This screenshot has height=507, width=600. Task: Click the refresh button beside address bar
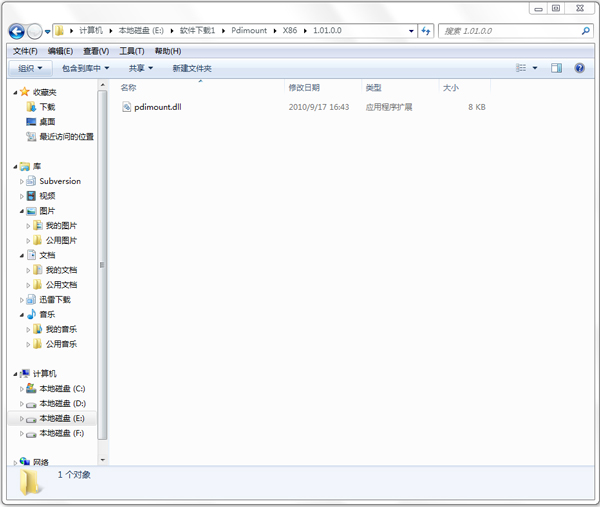(427, 31)
